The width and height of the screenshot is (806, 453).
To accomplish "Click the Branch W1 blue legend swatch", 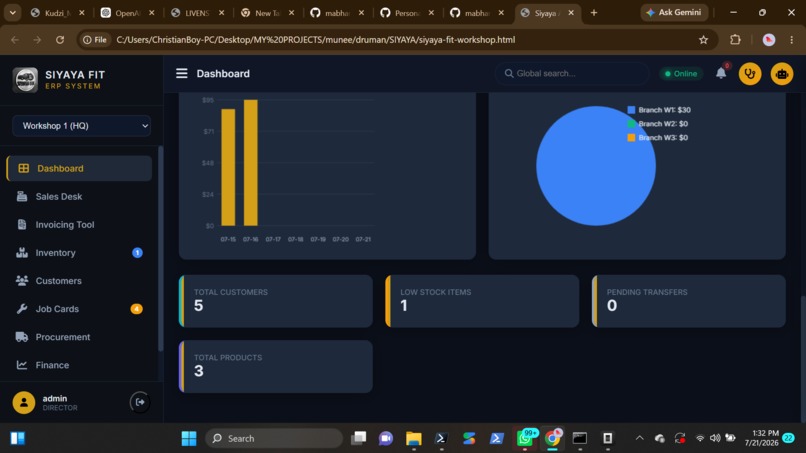I will pos(631,110).
